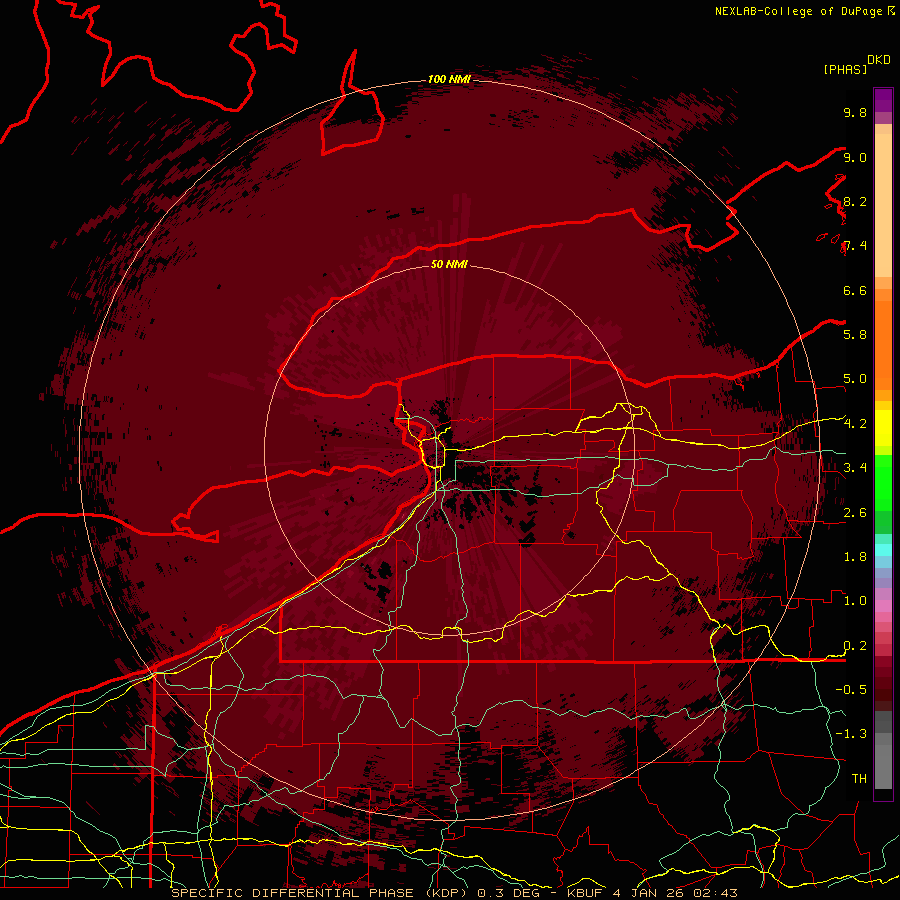Click the 50 NMI range ring label
The height and width of the screenshot is (900, 900).
pos(449,264)
